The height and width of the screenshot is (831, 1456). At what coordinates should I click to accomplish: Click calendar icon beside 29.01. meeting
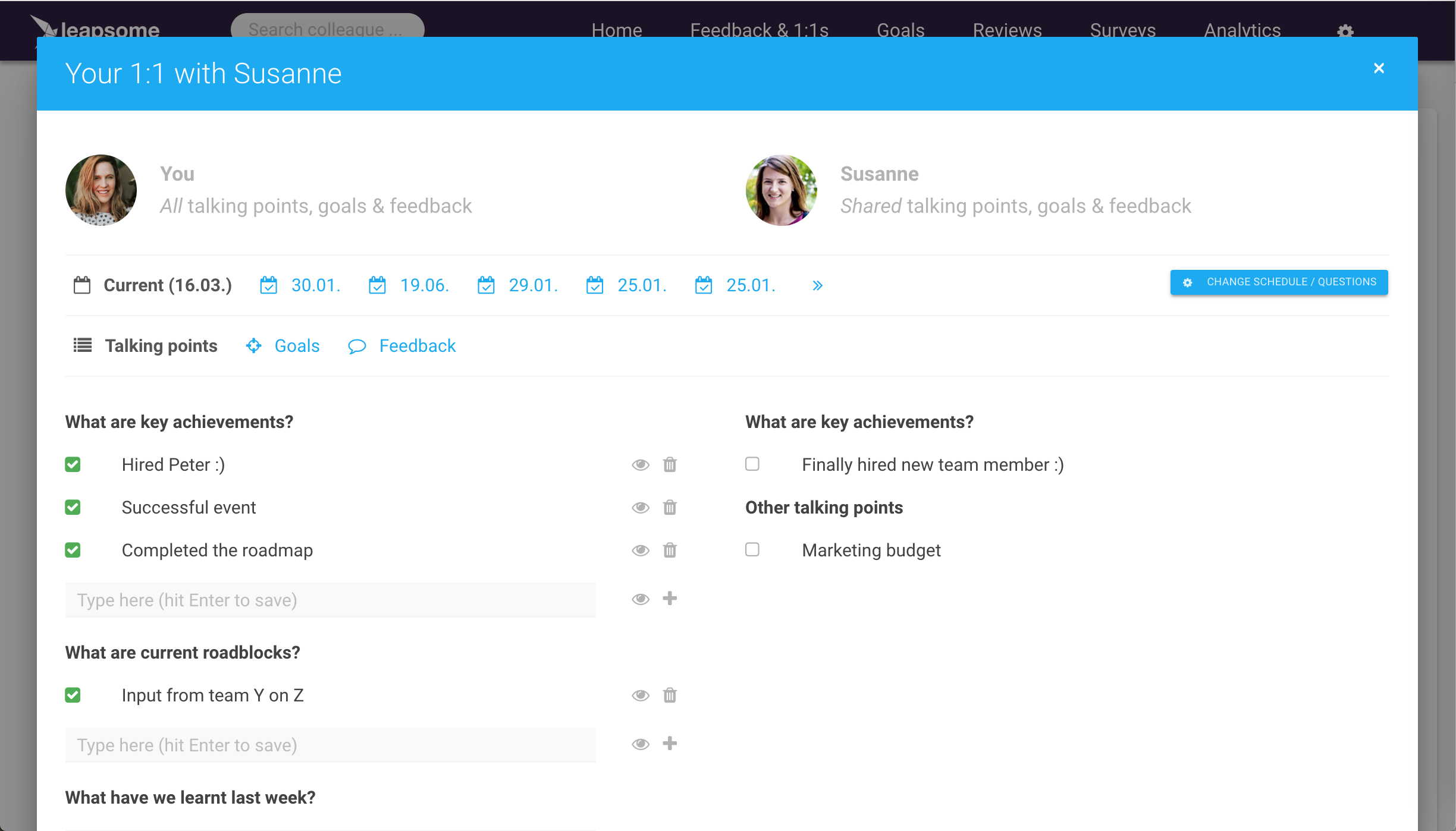click(x=487, y=285)
